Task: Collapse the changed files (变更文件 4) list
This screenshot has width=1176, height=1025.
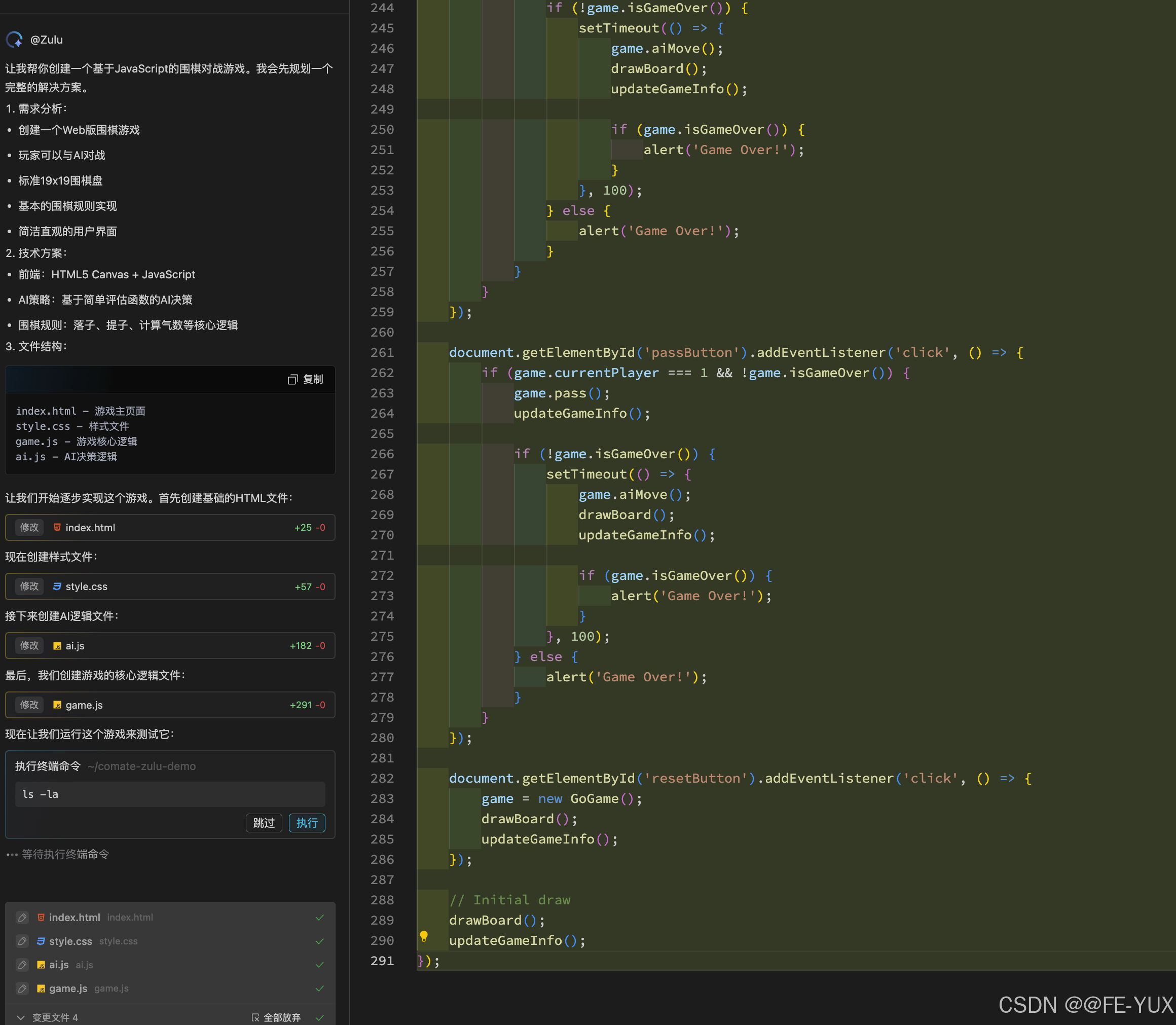Action: (21, 1017)
